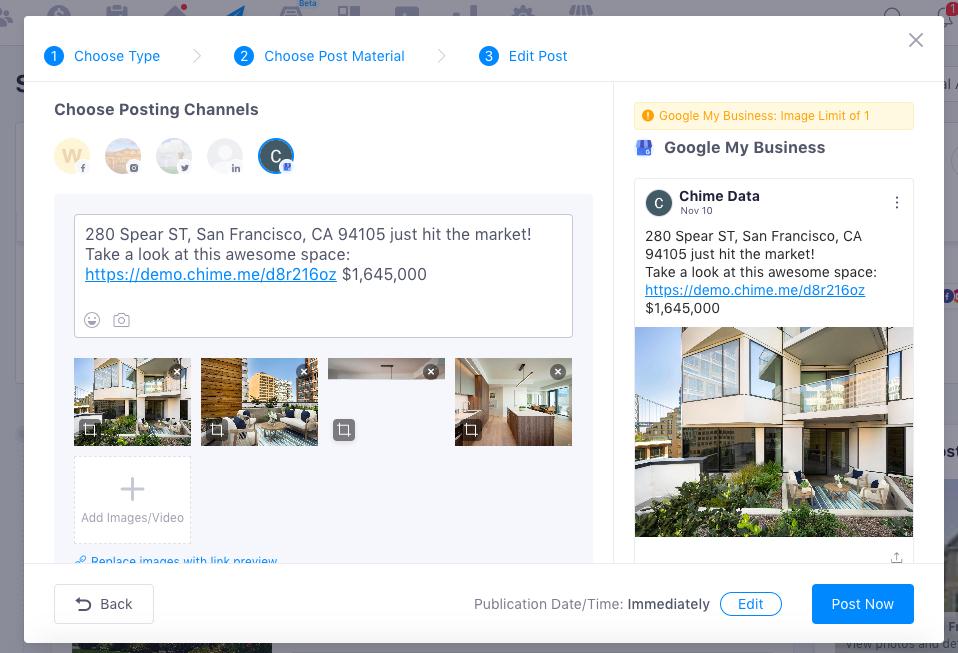This screenshot has height=653, width=958.
Task: Select the rooftop patio thumbnail
Action: [x=259, y=402]
